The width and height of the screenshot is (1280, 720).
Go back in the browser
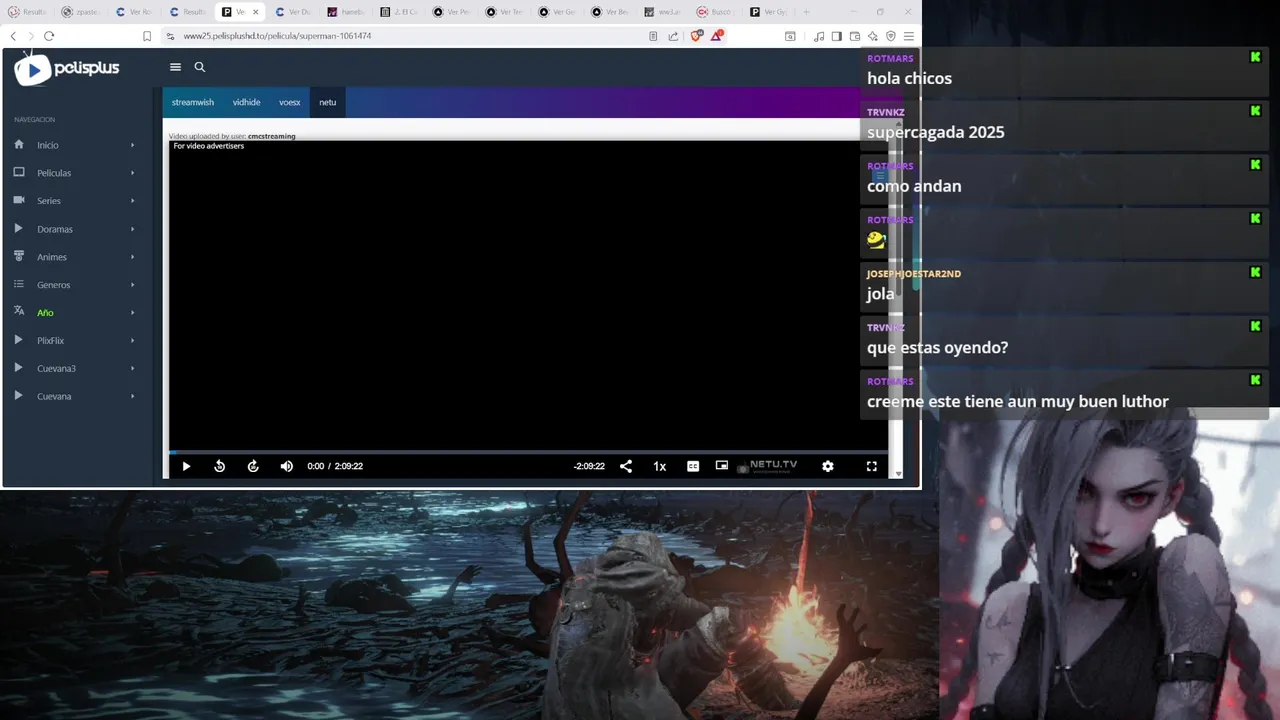pos(13,36)
